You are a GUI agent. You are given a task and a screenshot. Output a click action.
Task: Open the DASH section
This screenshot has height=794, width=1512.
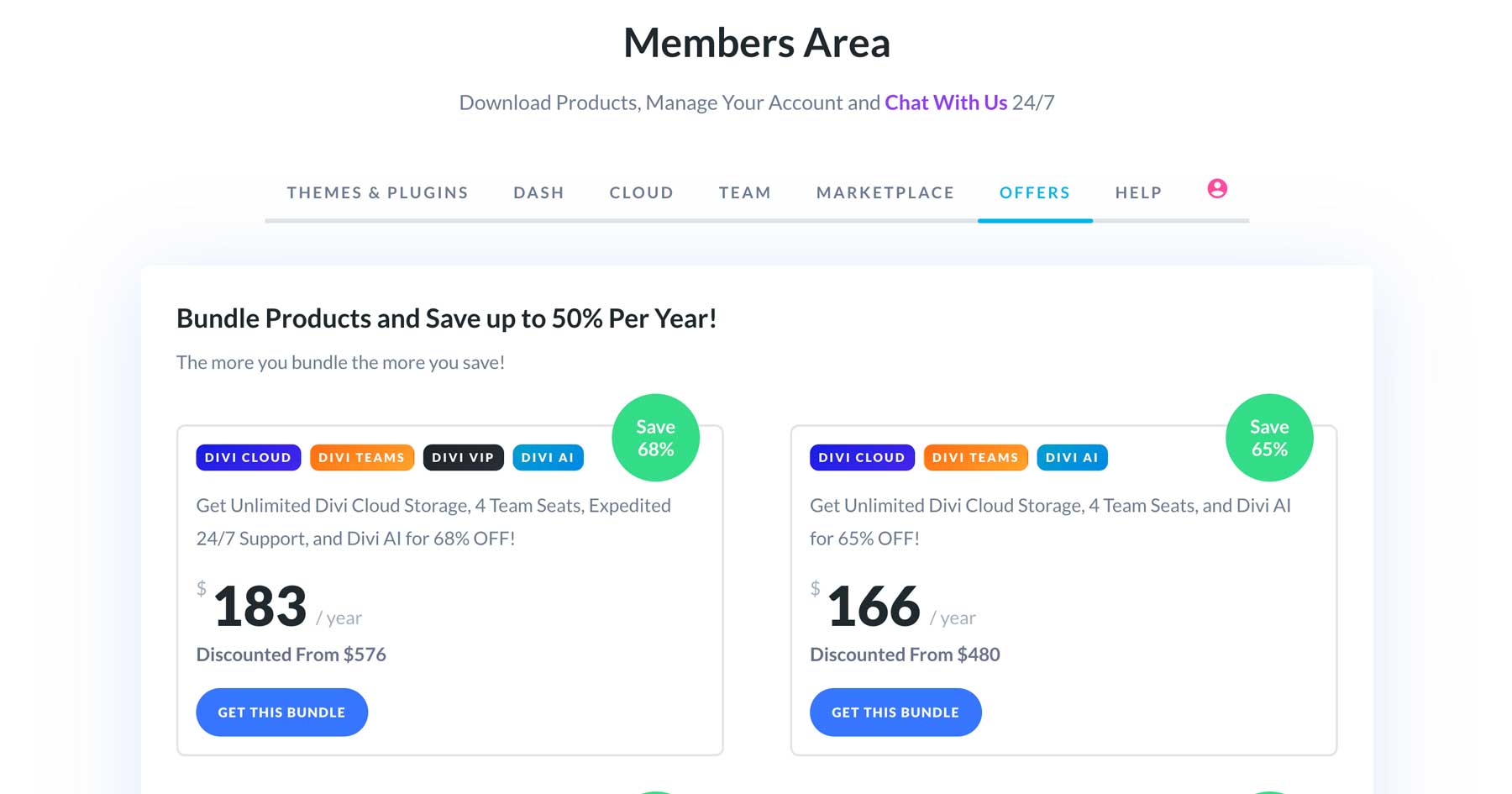click(538, 192)
